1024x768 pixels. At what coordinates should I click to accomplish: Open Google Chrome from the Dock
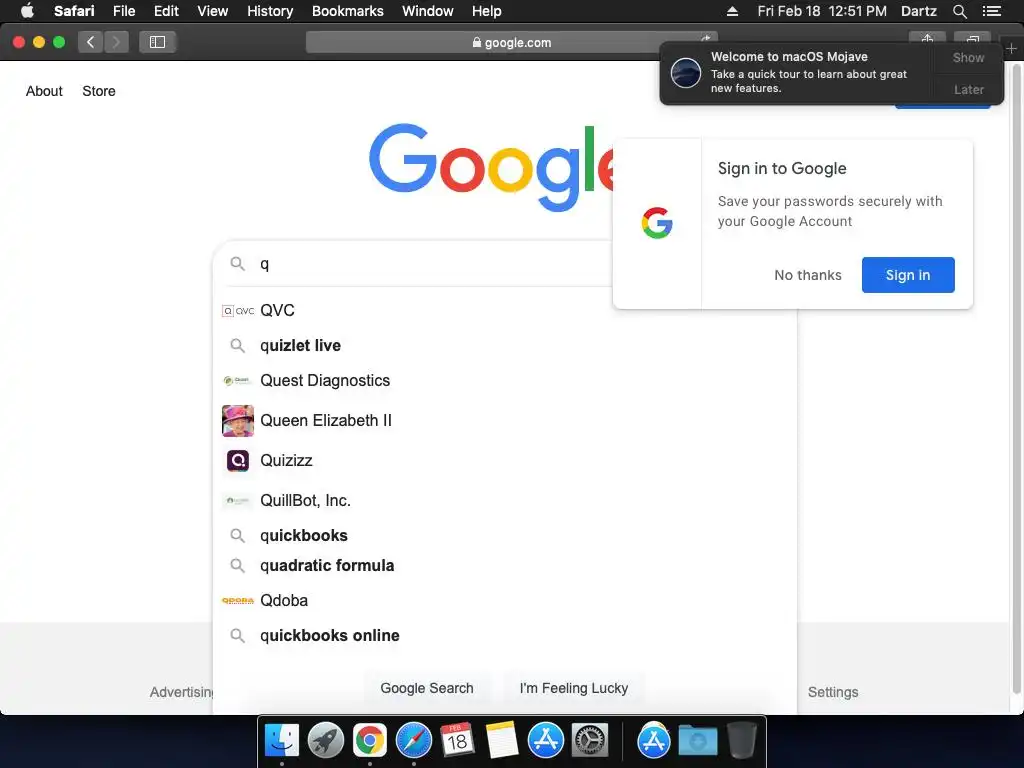[370, 741]
